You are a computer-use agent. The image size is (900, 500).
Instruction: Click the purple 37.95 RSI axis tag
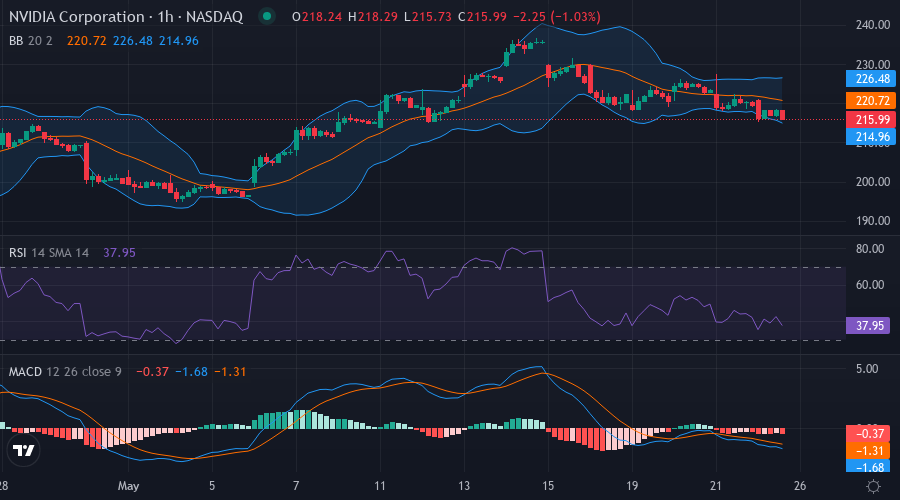[868, 325]
